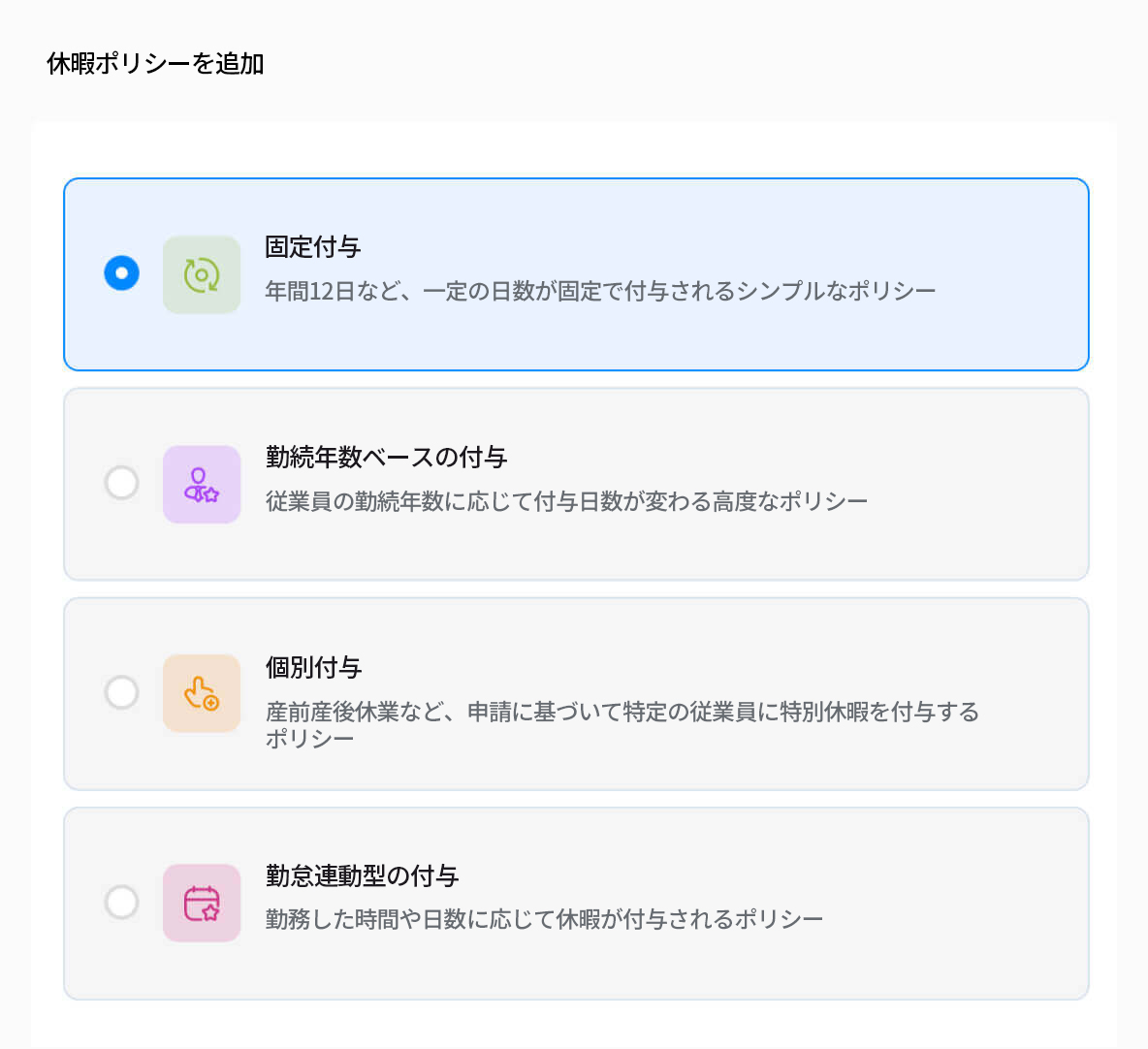Select the 固定付与 radio button
The height and width of the screenshot is (1049, 1148).
[x=121, y=273]
